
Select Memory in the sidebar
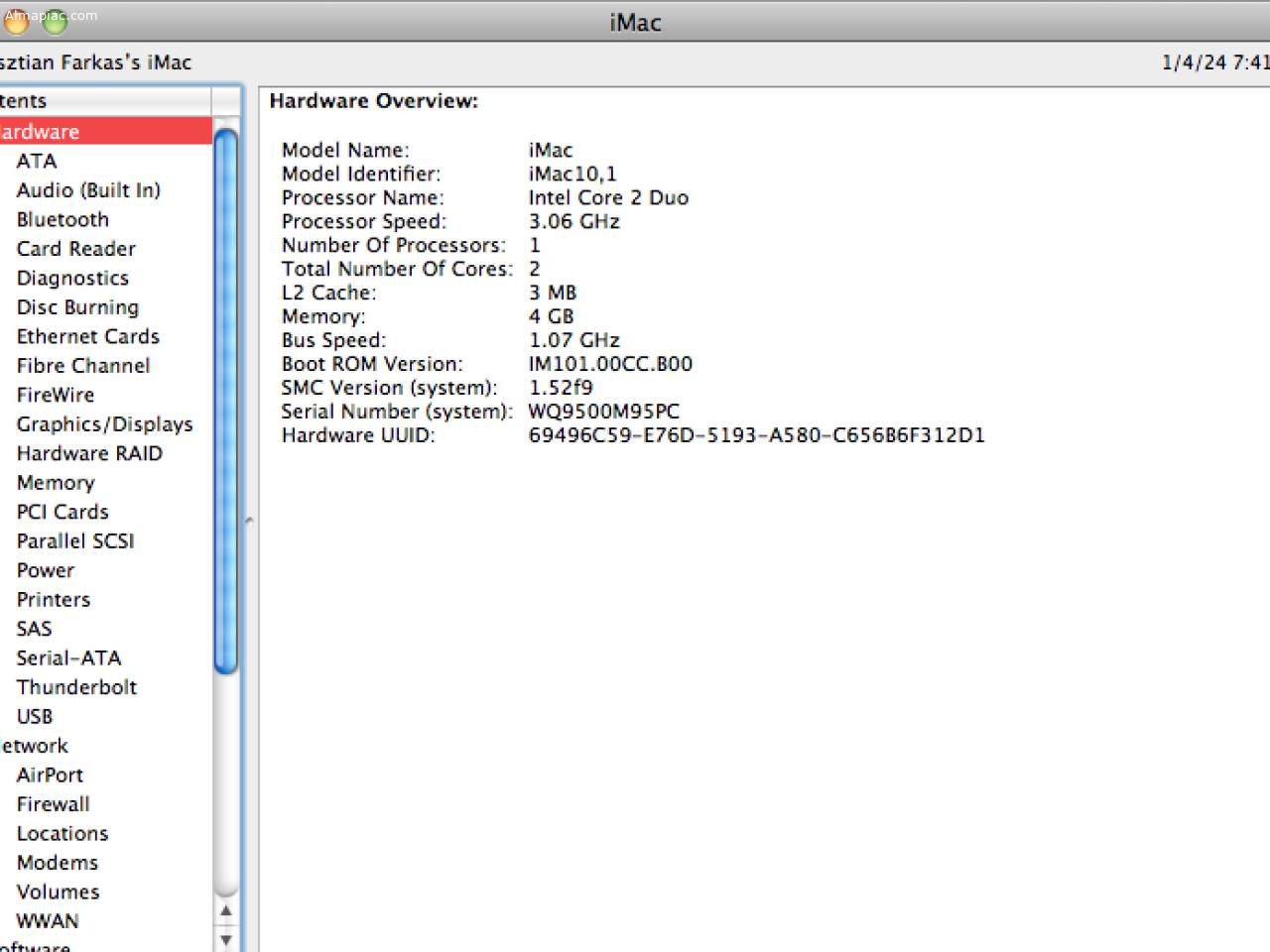click(x=56, y=483)
